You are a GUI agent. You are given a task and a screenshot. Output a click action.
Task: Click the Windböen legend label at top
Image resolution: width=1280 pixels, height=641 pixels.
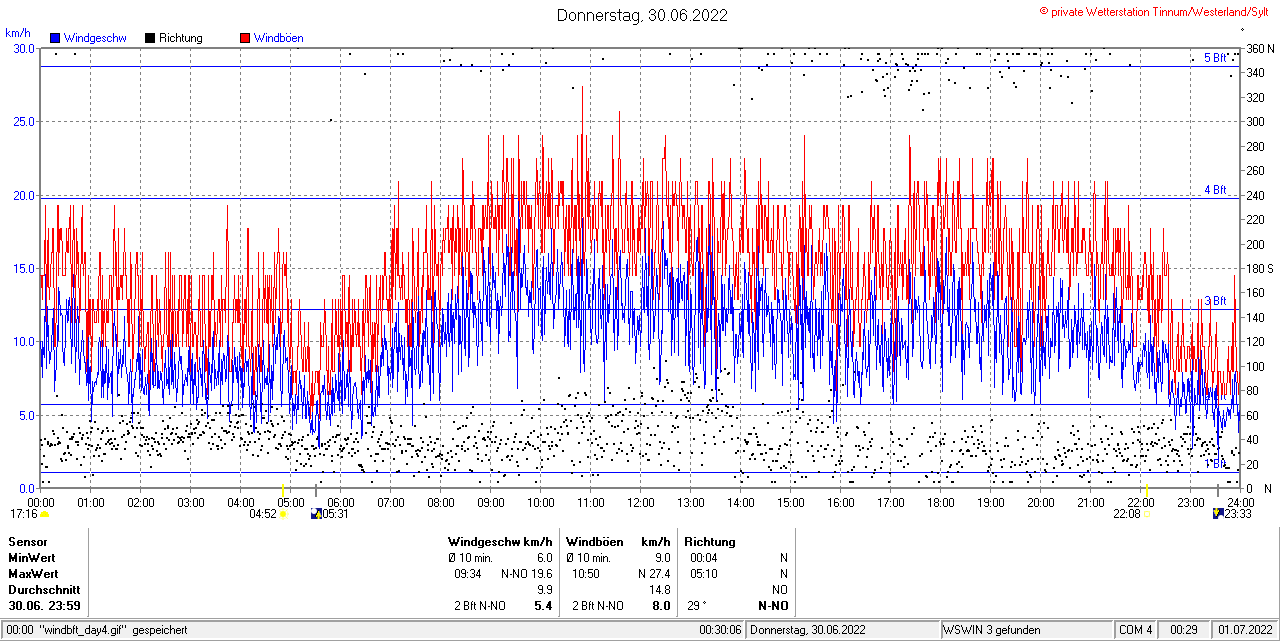click(x=279, y=38)
